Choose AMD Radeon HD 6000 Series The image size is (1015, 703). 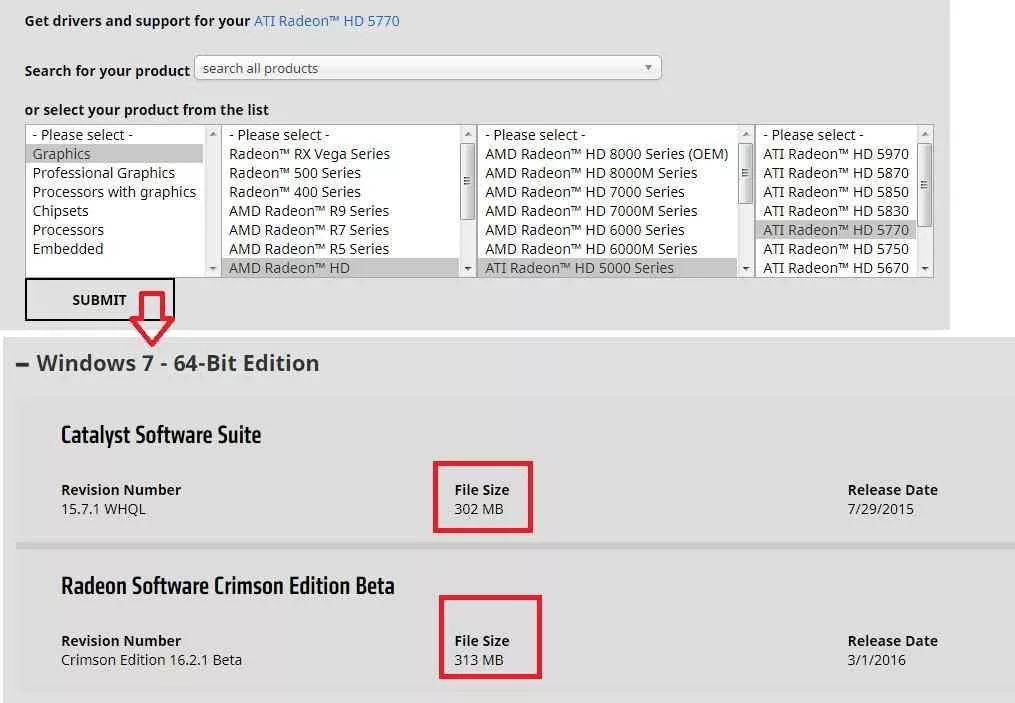point(608,230)
